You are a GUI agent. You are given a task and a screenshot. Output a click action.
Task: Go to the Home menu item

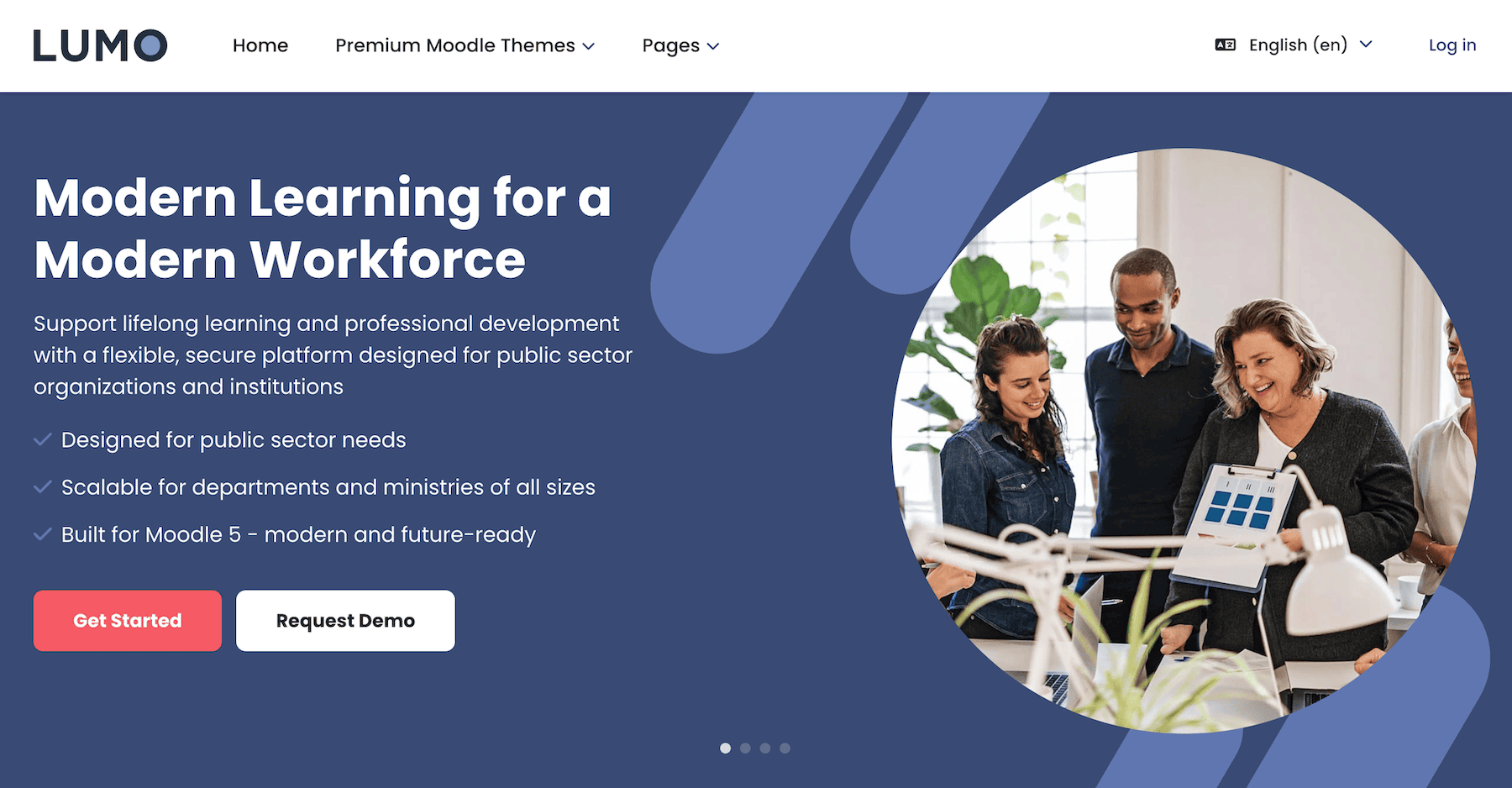coord(260,45)
